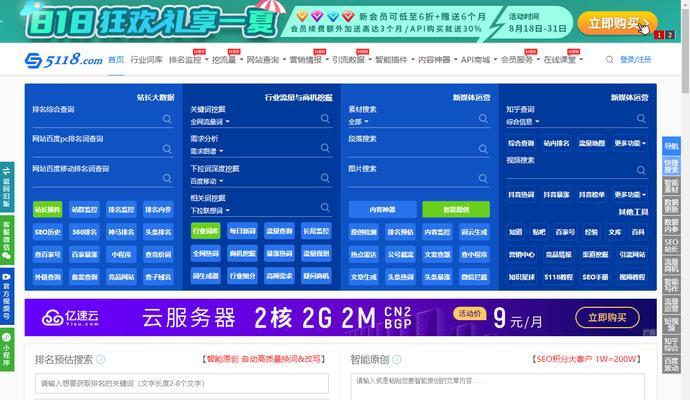This screenshot has height=400, width=690.
Task: Switch to banner slide 1 indicator
Action: (x=659, y=35)
